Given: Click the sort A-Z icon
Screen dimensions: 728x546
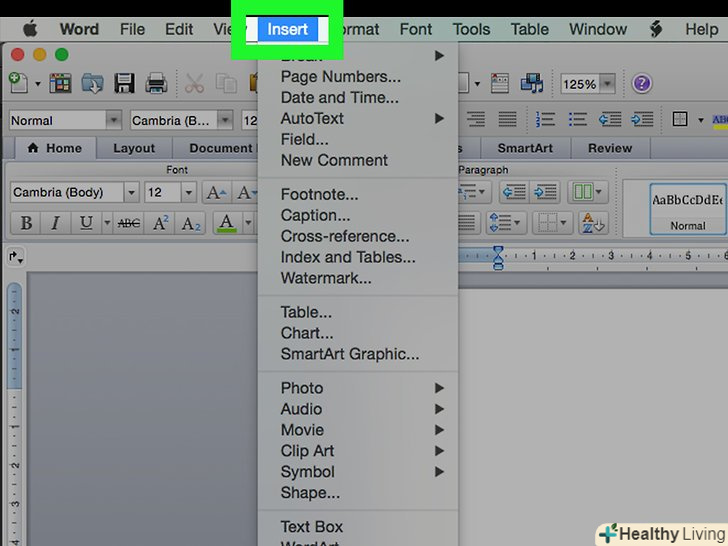Looking at the screenshot, I should [x=593, y=223].
